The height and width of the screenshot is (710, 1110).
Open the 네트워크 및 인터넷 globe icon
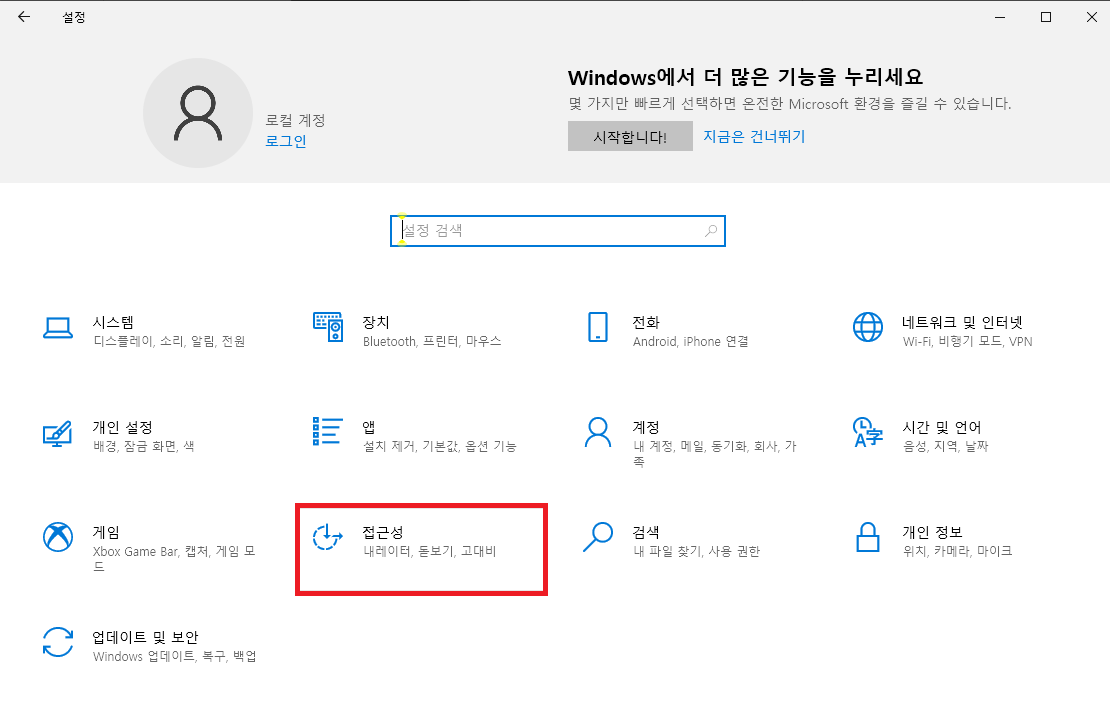pos(868,327)
